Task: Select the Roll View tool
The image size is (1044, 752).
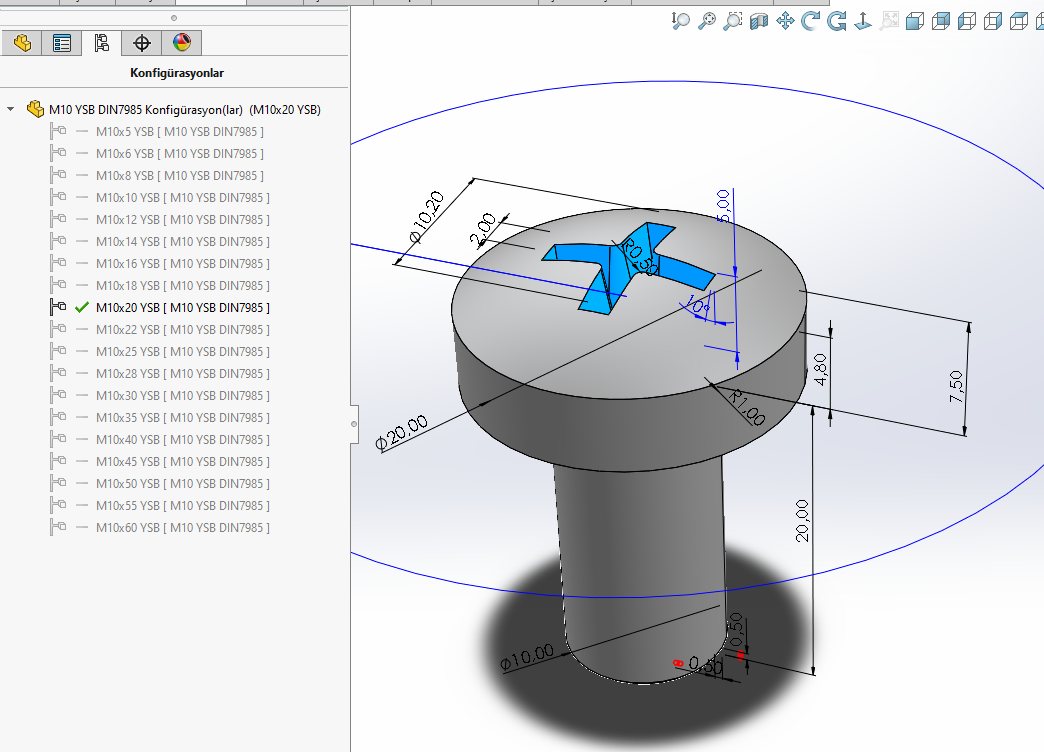Action: (837, 21)
